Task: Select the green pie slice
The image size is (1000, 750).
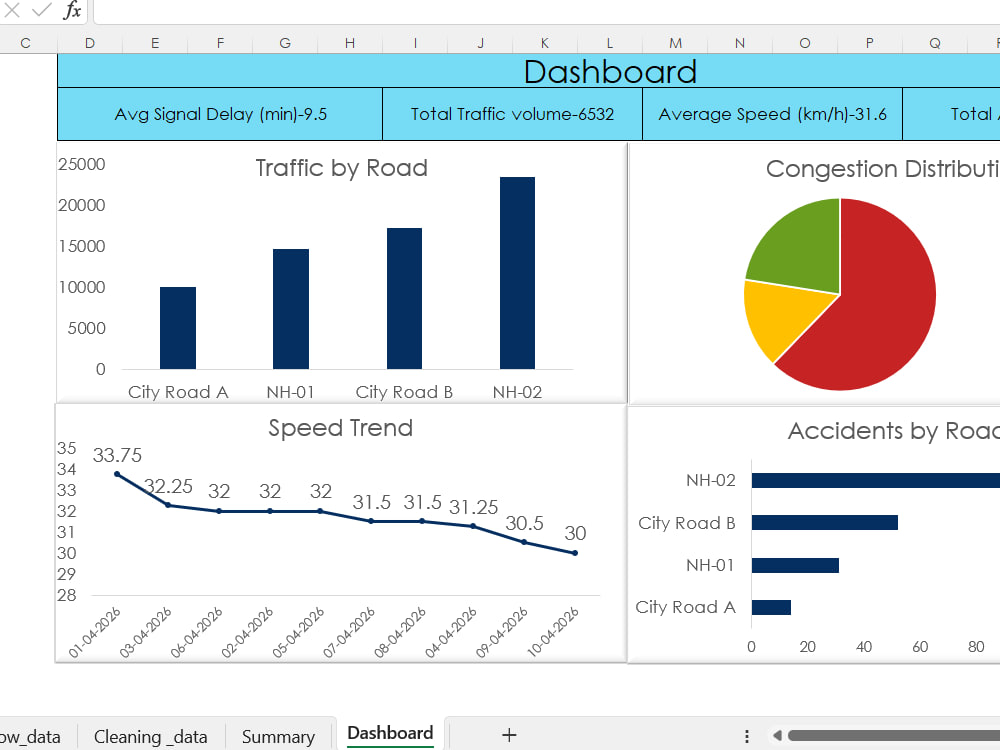Action: click(805, 249)
